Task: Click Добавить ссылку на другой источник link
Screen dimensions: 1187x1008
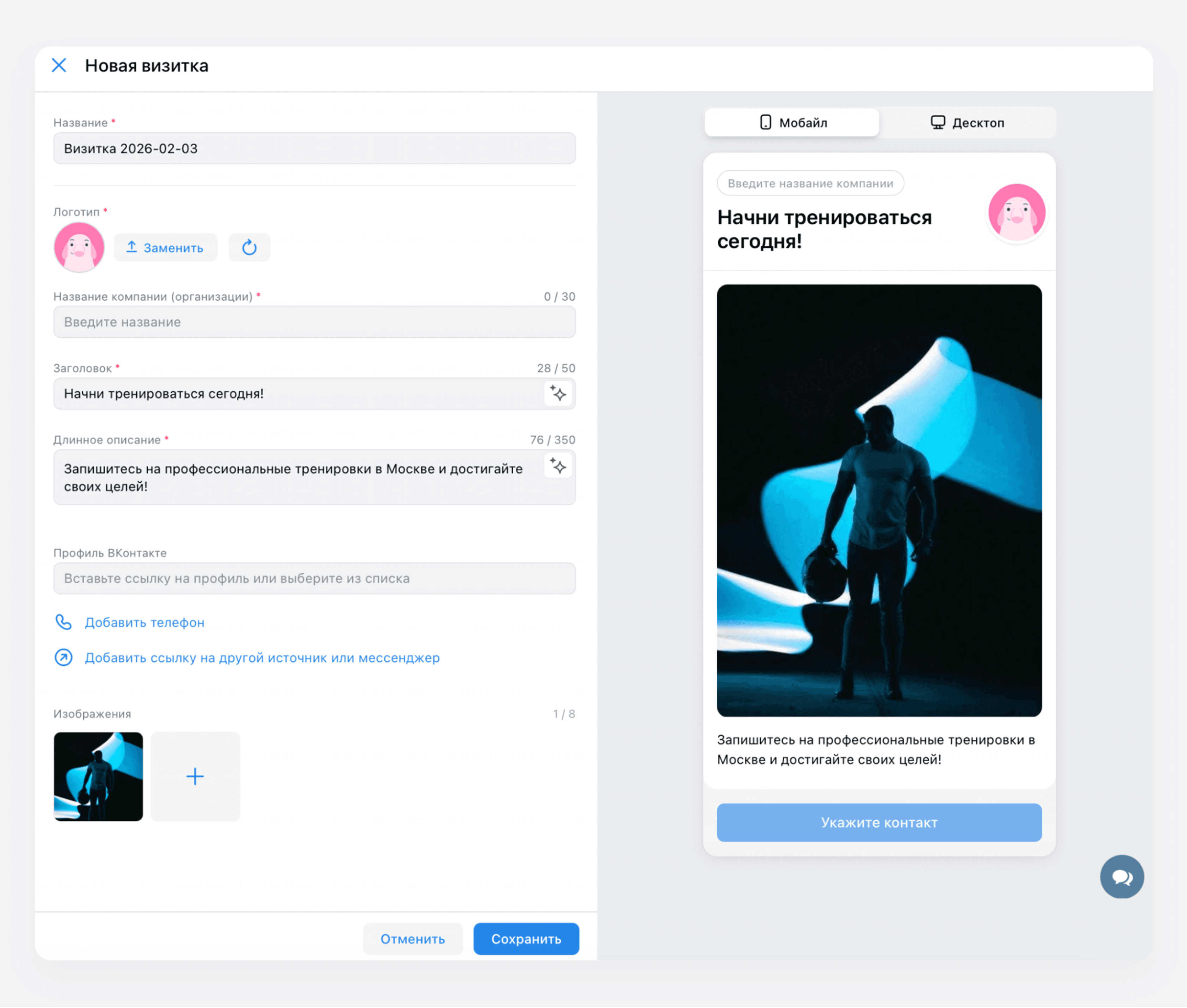Action: (x=262, y=658)
